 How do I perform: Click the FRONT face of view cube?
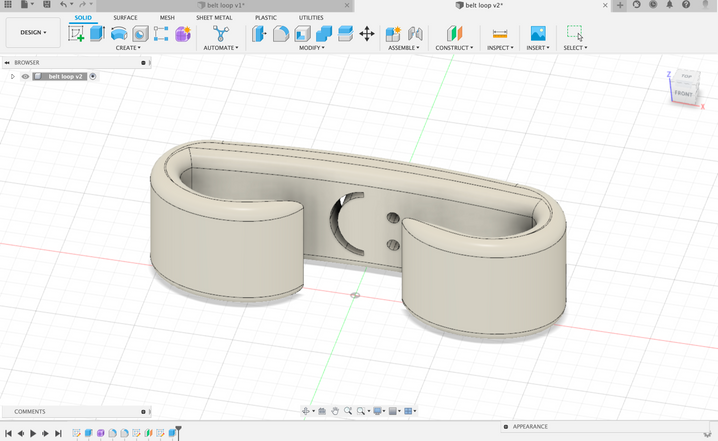[x=682, y=93]
